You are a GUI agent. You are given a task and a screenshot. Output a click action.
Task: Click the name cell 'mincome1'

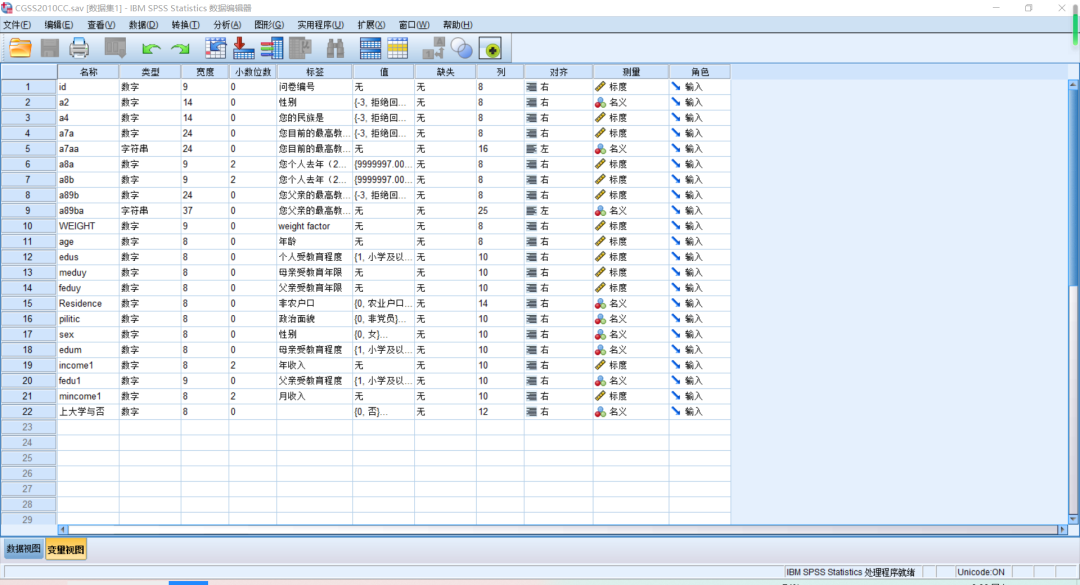[x=88, y=396]
